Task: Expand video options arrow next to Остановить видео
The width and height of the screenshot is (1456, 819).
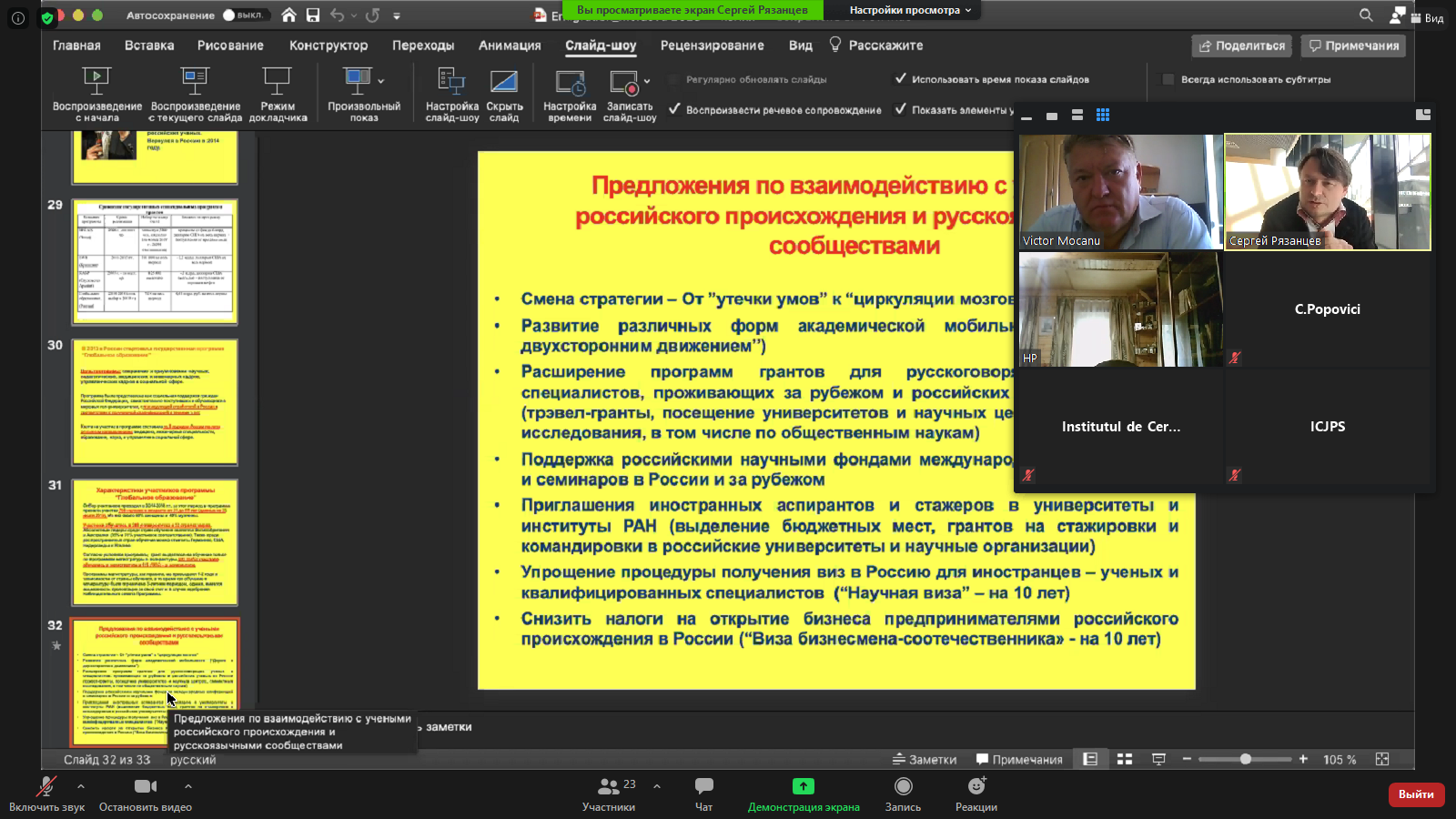Action: pyautogui.click(x=188, y=786)
